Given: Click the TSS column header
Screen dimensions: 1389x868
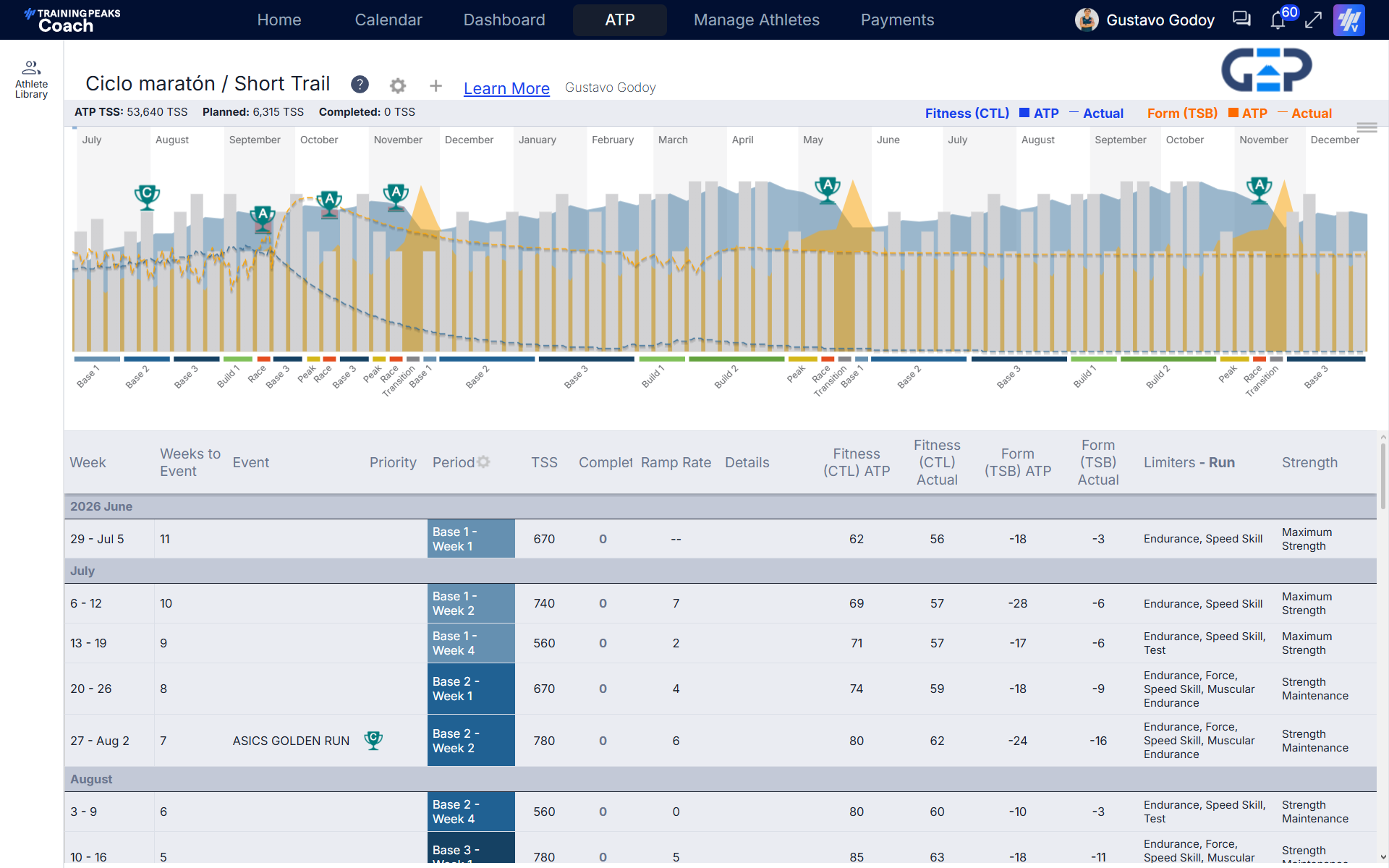Looking at the screenshot, I should click(x=544, y=462).
